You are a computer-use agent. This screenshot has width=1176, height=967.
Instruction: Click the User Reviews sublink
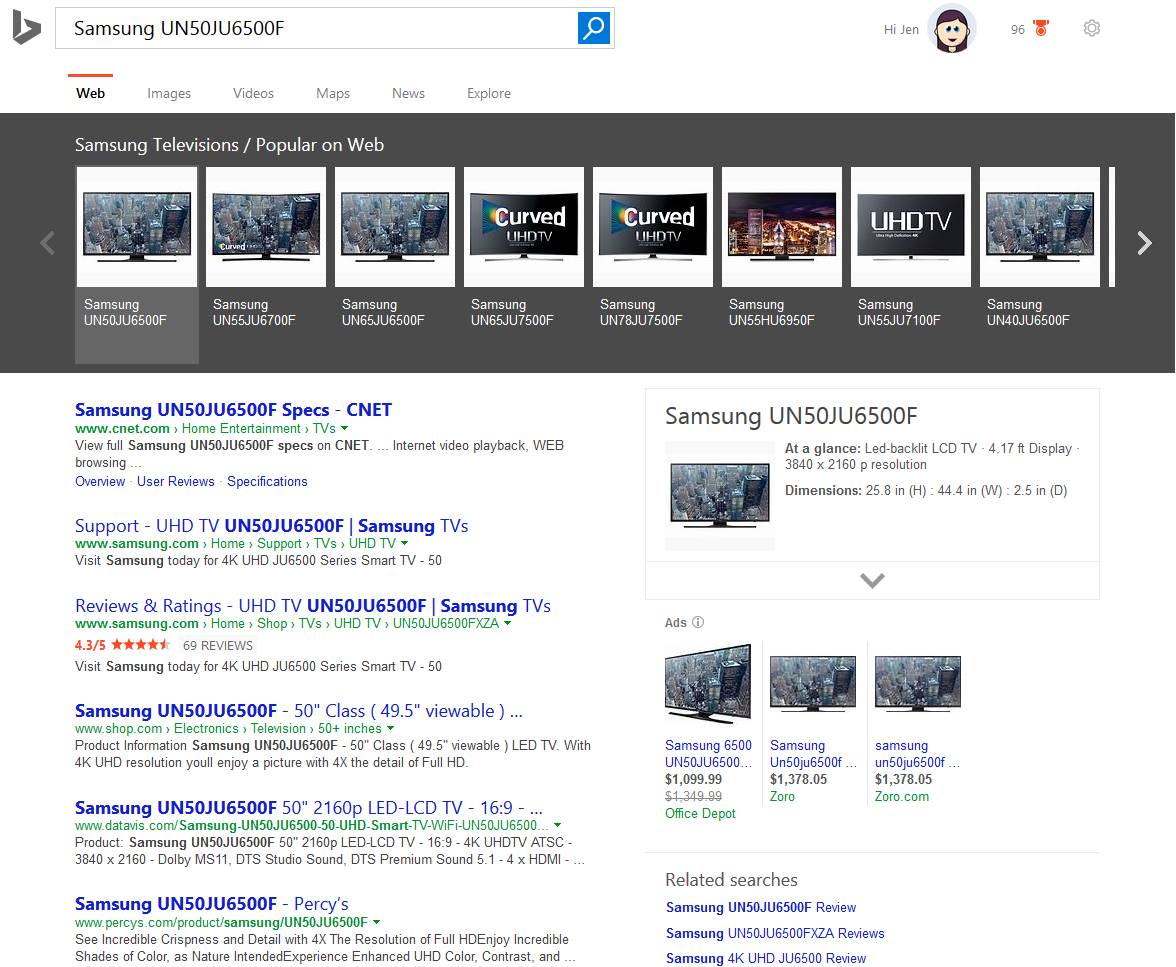[x=176, y=481]
